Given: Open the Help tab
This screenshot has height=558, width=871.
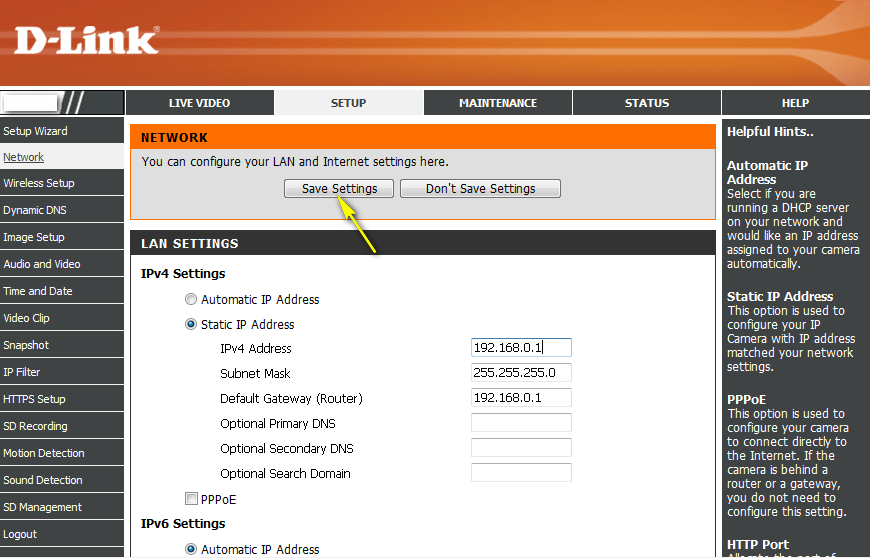Looking at the screenshot, I should pyautogui.click(x=795, y=103).
